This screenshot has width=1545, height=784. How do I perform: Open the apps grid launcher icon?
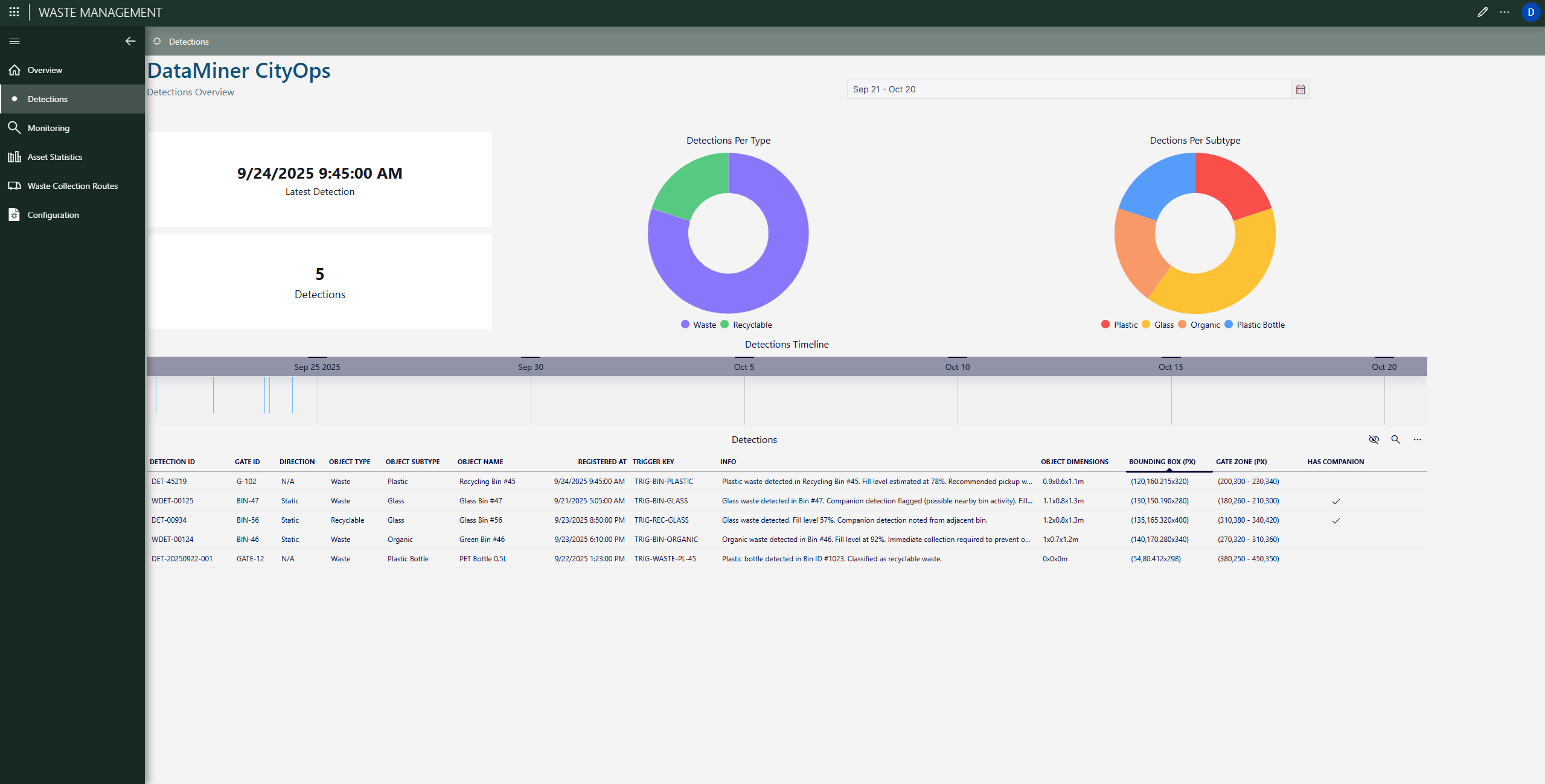coord(14,12)
